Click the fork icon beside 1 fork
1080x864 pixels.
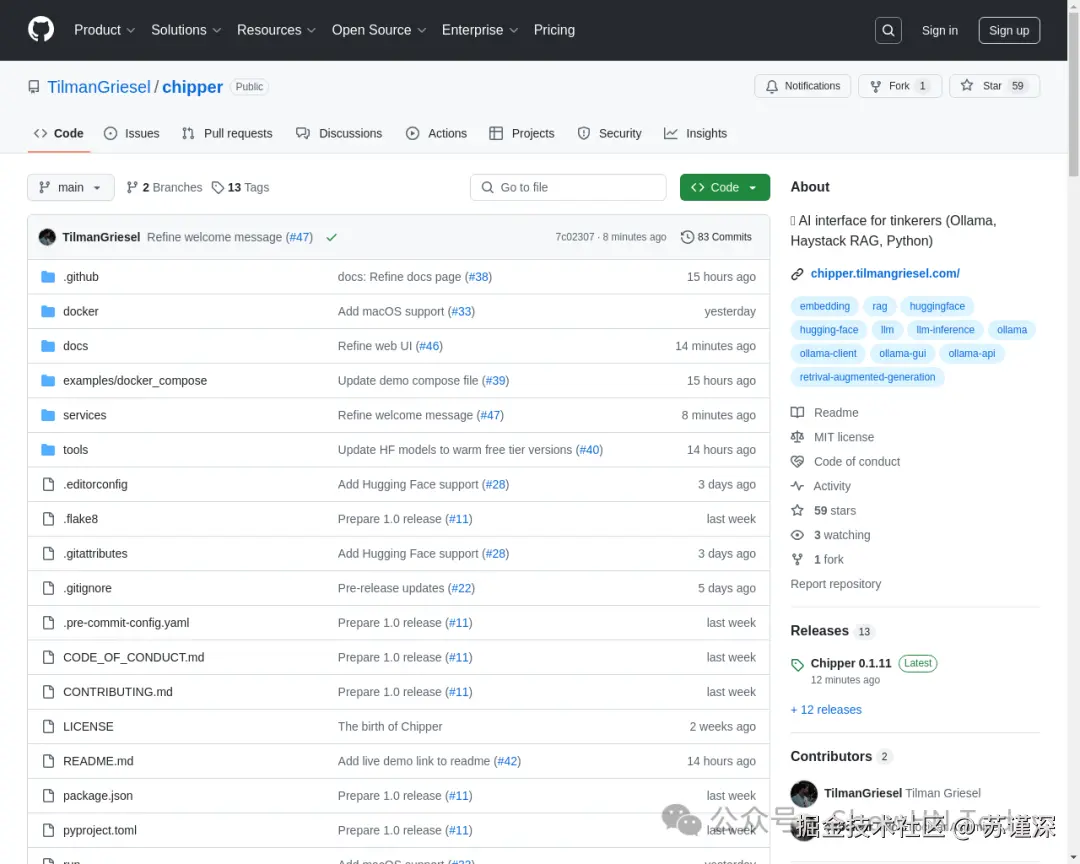click(797, 559)
